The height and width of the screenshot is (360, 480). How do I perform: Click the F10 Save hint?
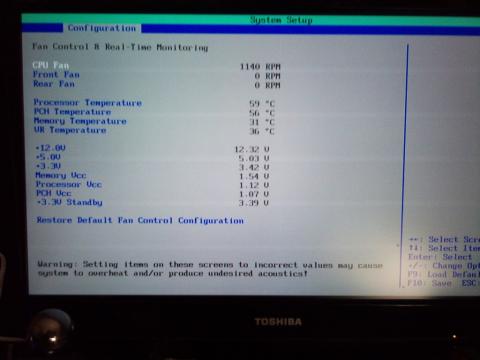click(429, 283)
